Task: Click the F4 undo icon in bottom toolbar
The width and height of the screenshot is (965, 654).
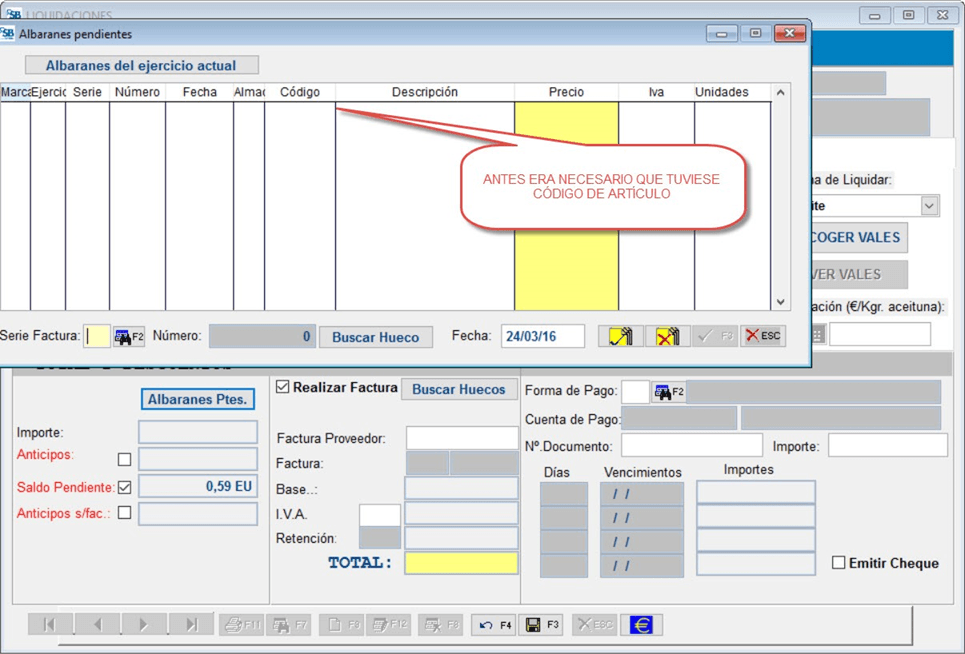Action: pyautogui.click(x=494, y=625)
